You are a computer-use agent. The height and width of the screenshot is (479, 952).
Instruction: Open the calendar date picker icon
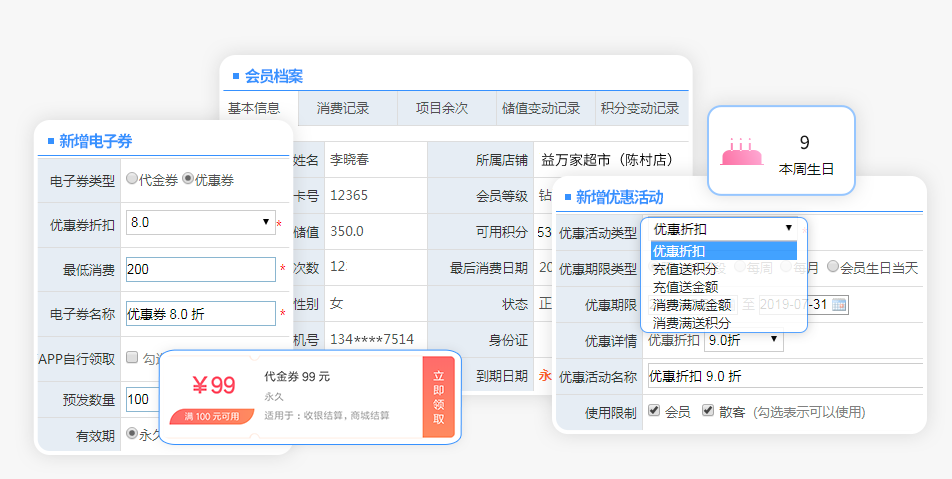click(839, 304)
